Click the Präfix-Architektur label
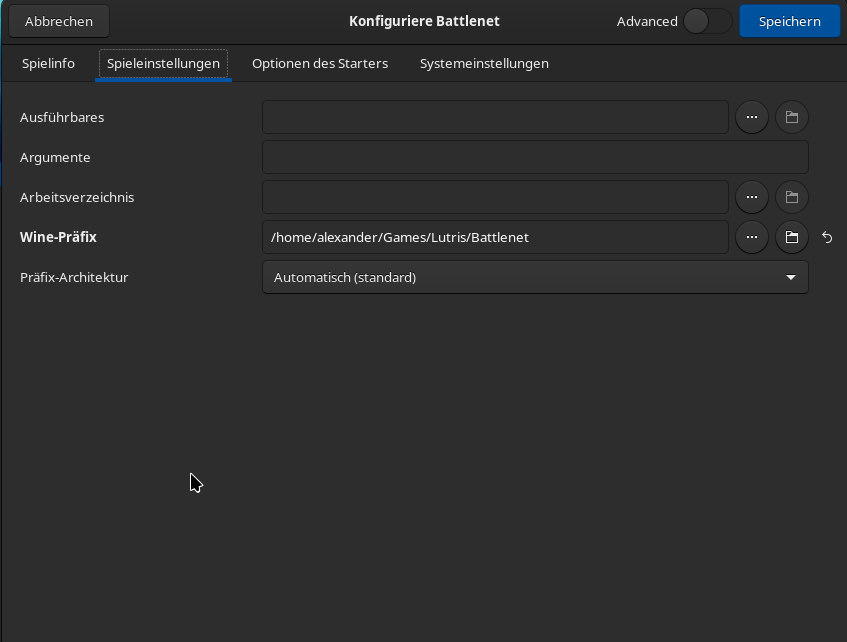This screenshot has height=642, width=847. tap(74, 277)
